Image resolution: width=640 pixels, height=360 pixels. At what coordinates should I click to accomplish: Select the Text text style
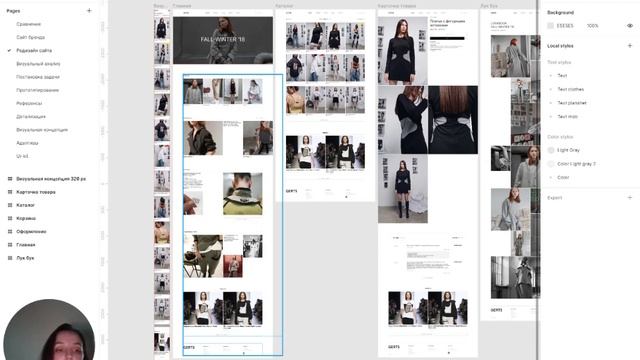click(562, 76)
